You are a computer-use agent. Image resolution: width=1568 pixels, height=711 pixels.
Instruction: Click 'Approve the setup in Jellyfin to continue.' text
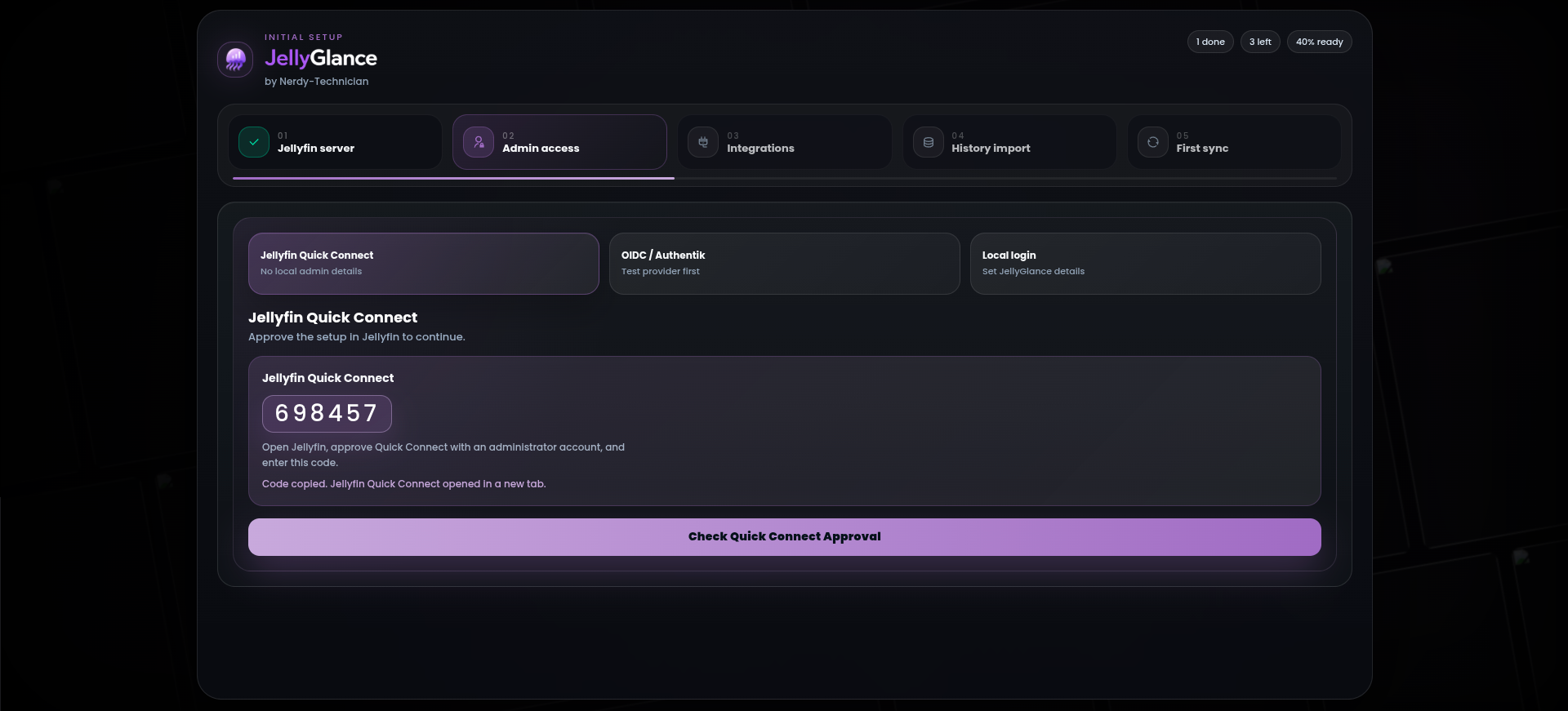coord(357,337)
